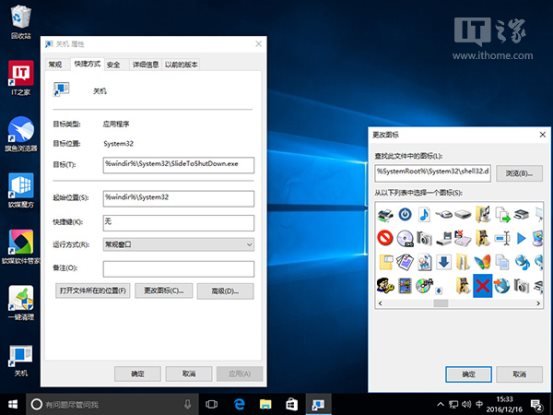Select the folder with music notes icon

pyautogui.click(x=482, y=214)
